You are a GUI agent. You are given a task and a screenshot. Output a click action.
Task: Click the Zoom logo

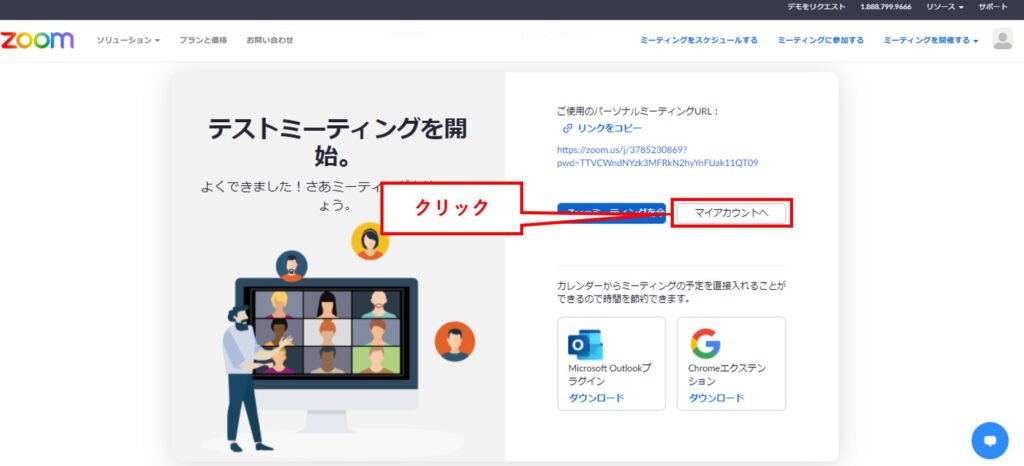click(x=37, y=40)
